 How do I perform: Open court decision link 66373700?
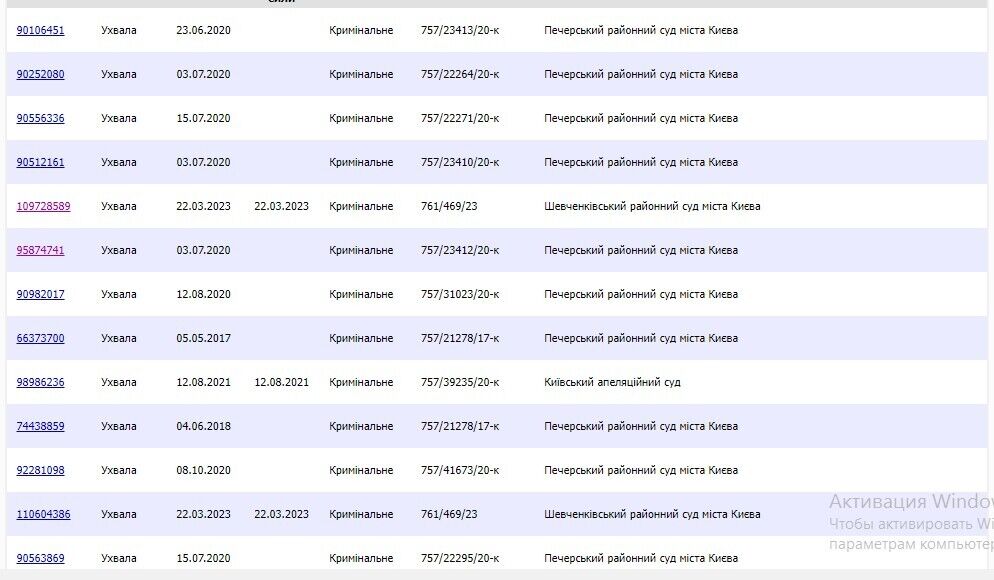point(40,338)
